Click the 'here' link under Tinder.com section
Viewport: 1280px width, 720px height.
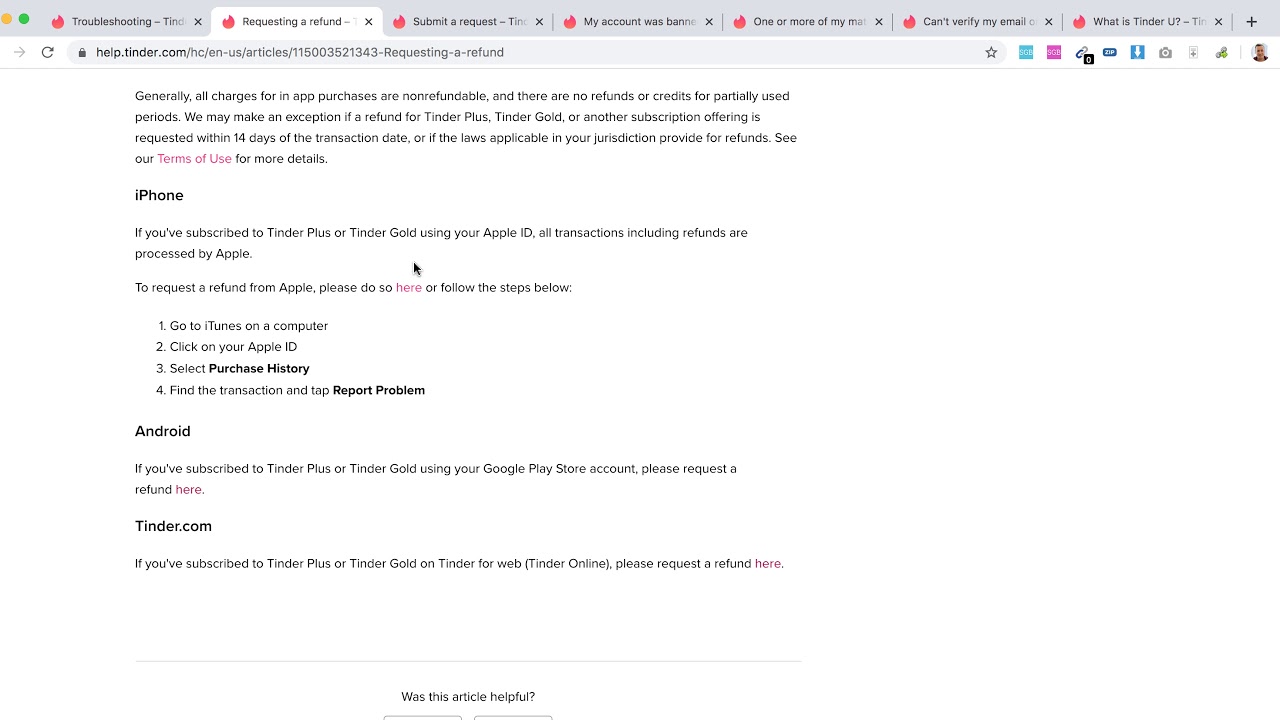pos(767,563)
